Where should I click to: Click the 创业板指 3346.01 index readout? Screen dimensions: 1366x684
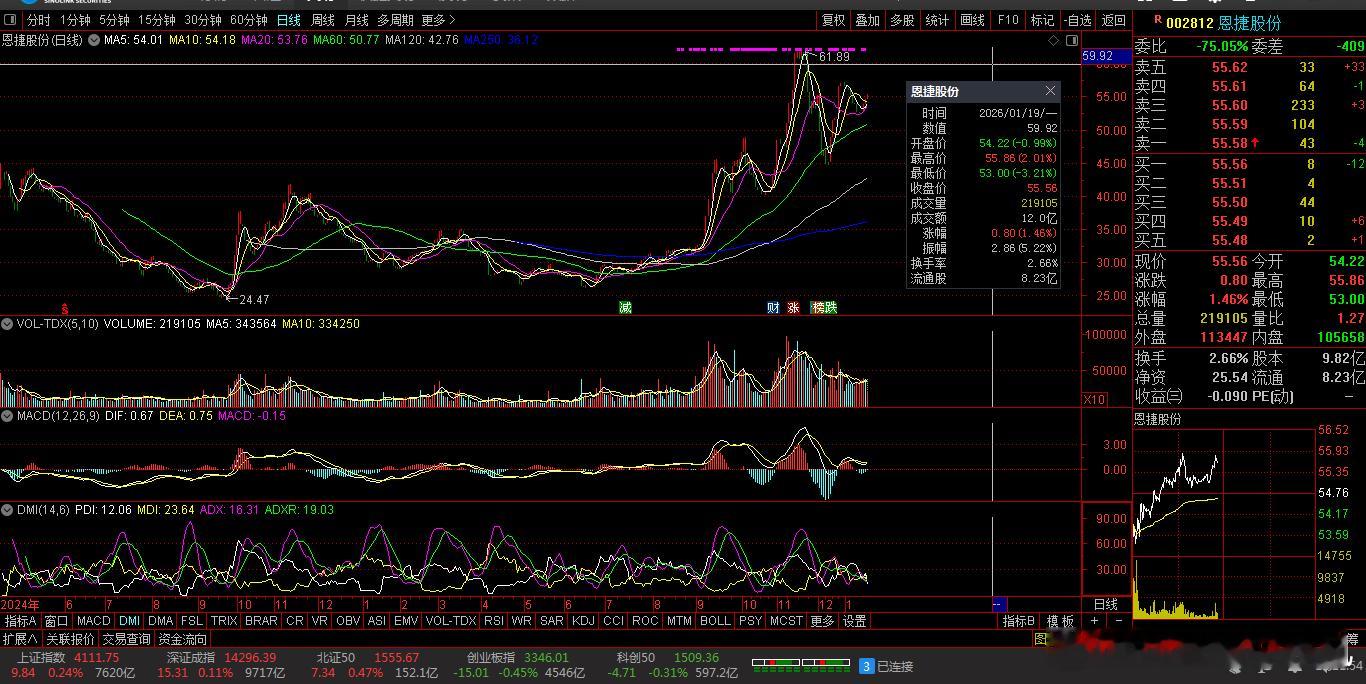517,658
